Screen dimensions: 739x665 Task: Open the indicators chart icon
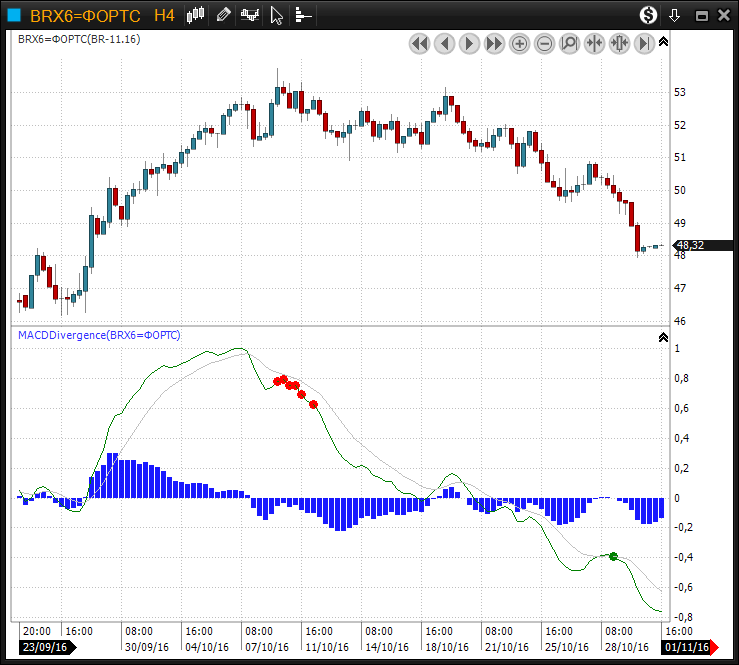coord(250,15)
